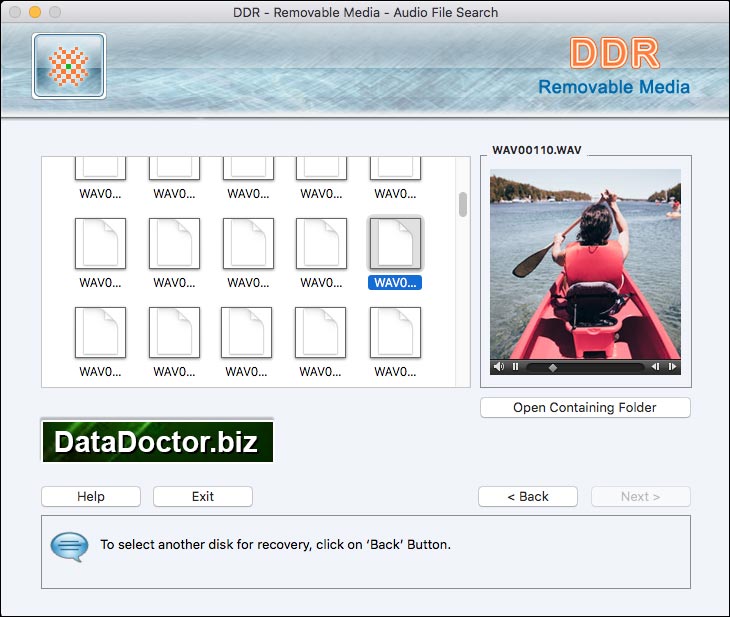Select the second file icon in the middle row
The image size is (730, 617).
coord(174,244)
